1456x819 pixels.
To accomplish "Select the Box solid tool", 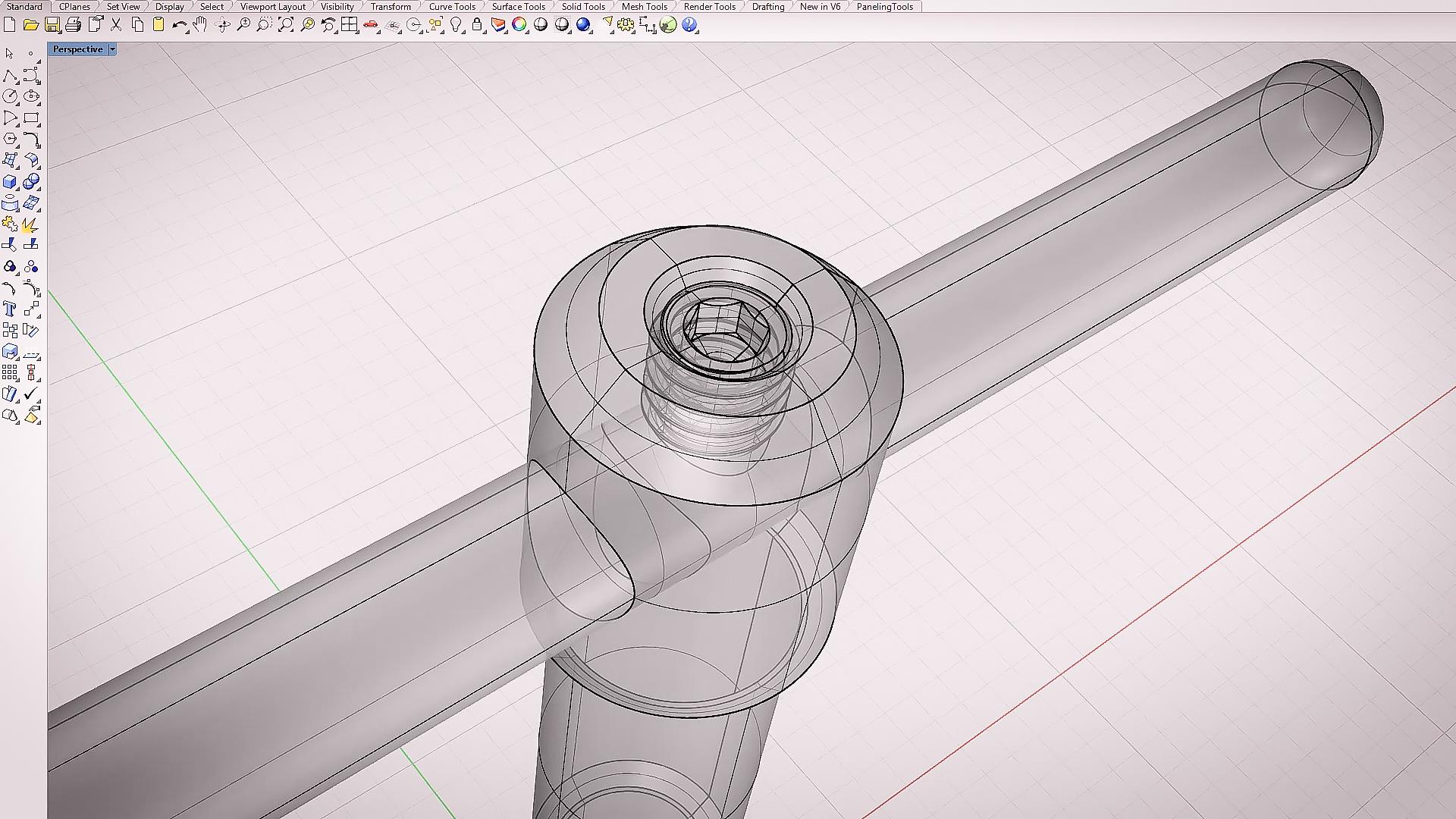I will click(10, 182).
